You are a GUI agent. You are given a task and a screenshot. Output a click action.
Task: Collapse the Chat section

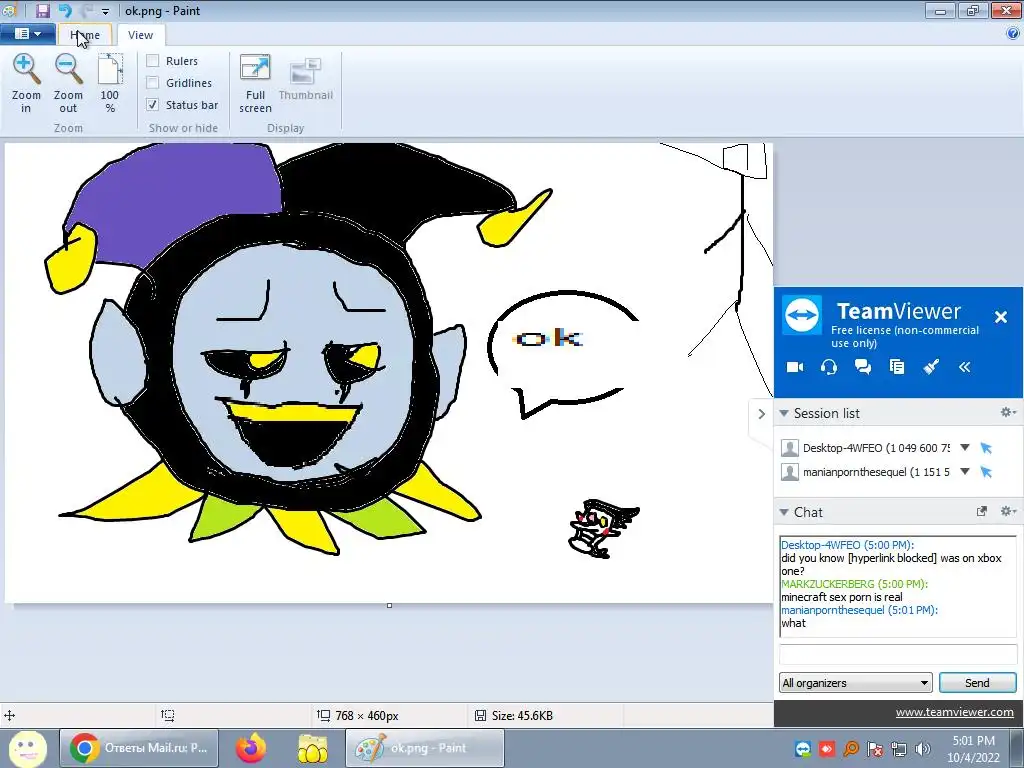point(784,513)
